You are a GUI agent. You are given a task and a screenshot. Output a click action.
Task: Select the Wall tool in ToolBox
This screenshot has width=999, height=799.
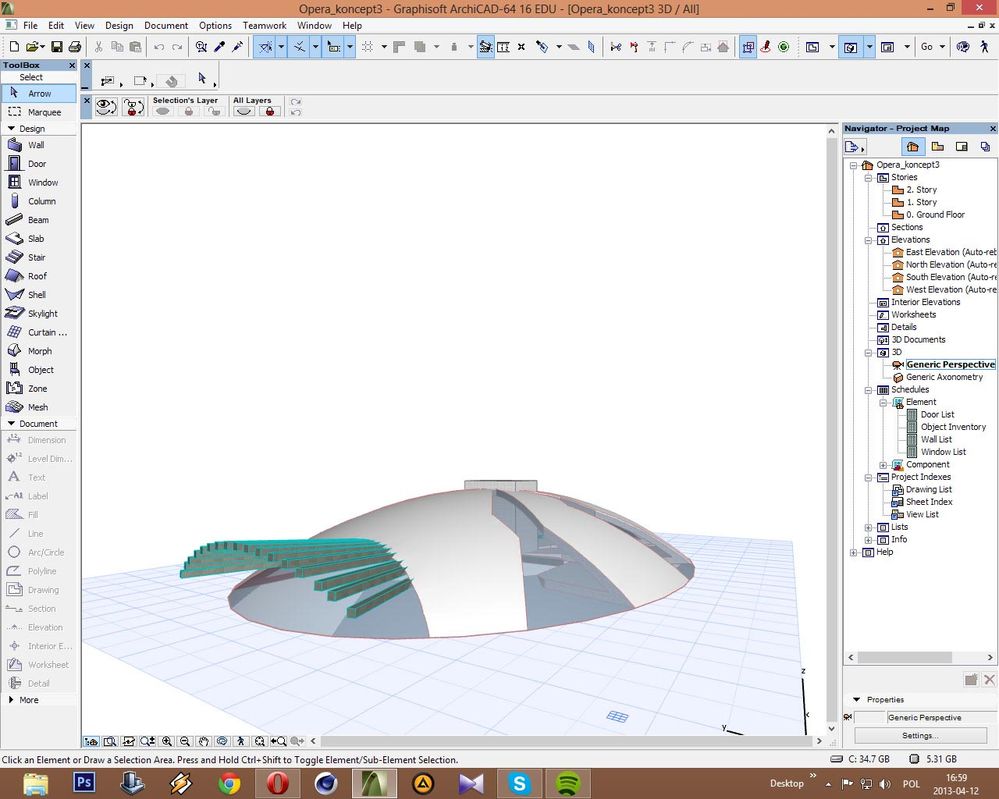tap(35, 145)
